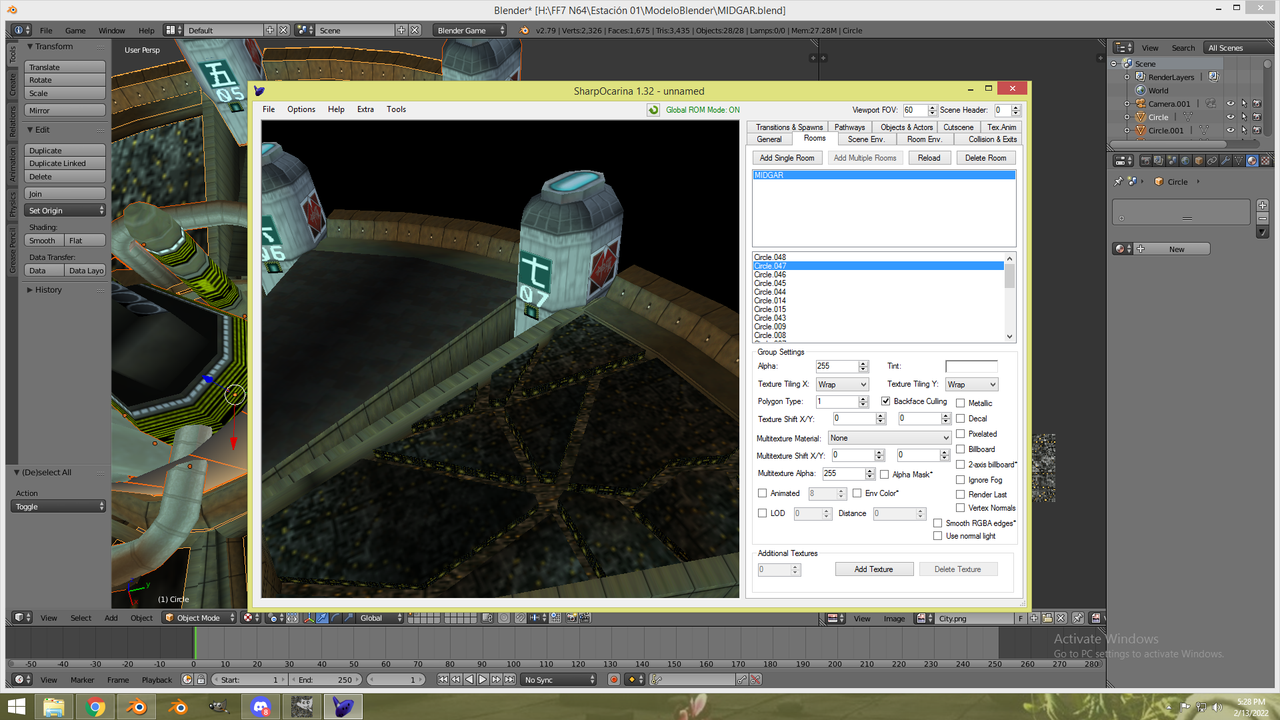Viewport: 1280px width, 720px height.
Task: Click Add Single Room button
Action: [787, 158]
